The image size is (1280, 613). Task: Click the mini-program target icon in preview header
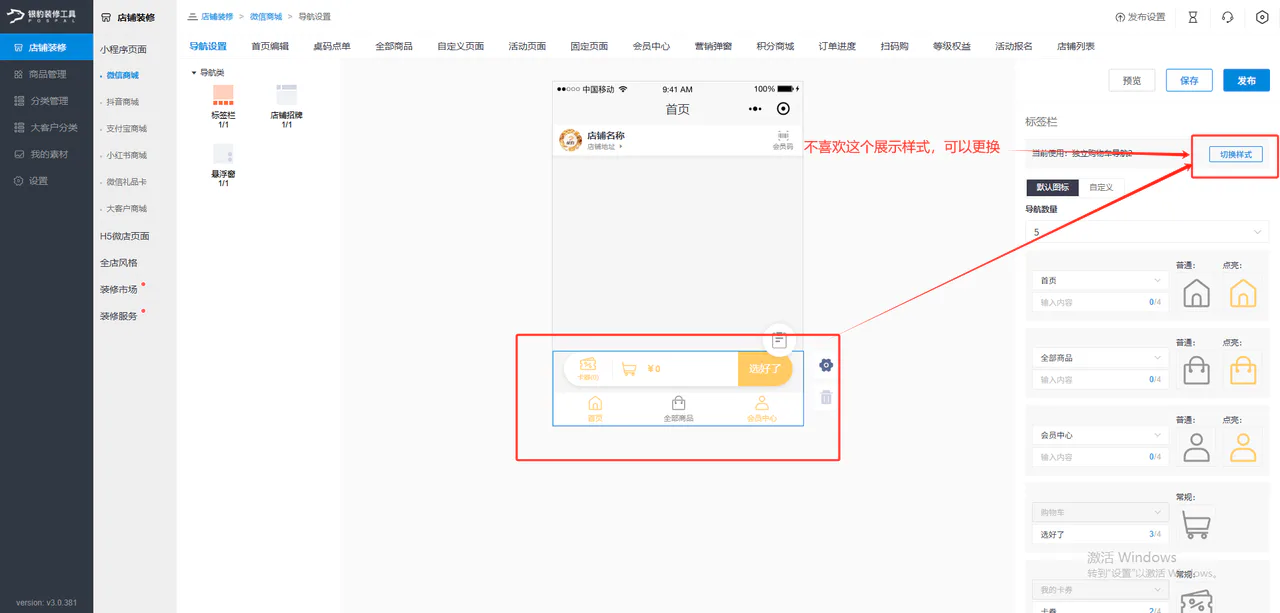click(783, 108)
